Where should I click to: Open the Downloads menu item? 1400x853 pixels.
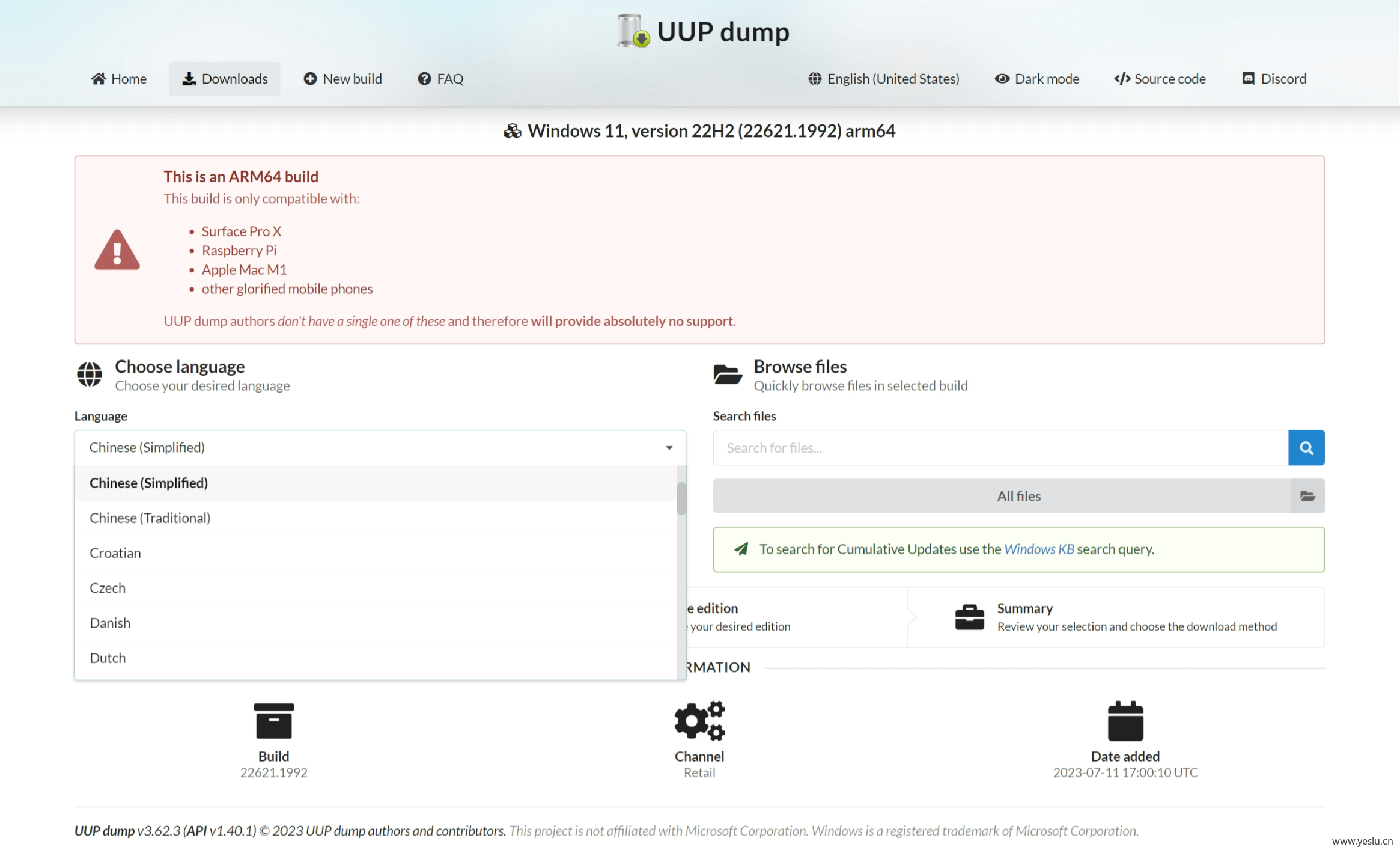coord(225,79)
